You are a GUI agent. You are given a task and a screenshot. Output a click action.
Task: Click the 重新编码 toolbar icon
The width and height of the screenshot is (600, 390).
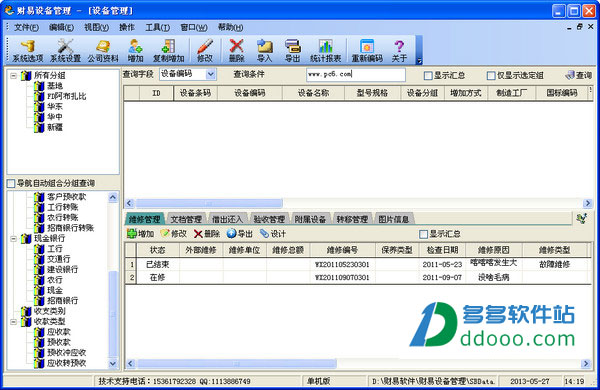[x=367, y=51]
